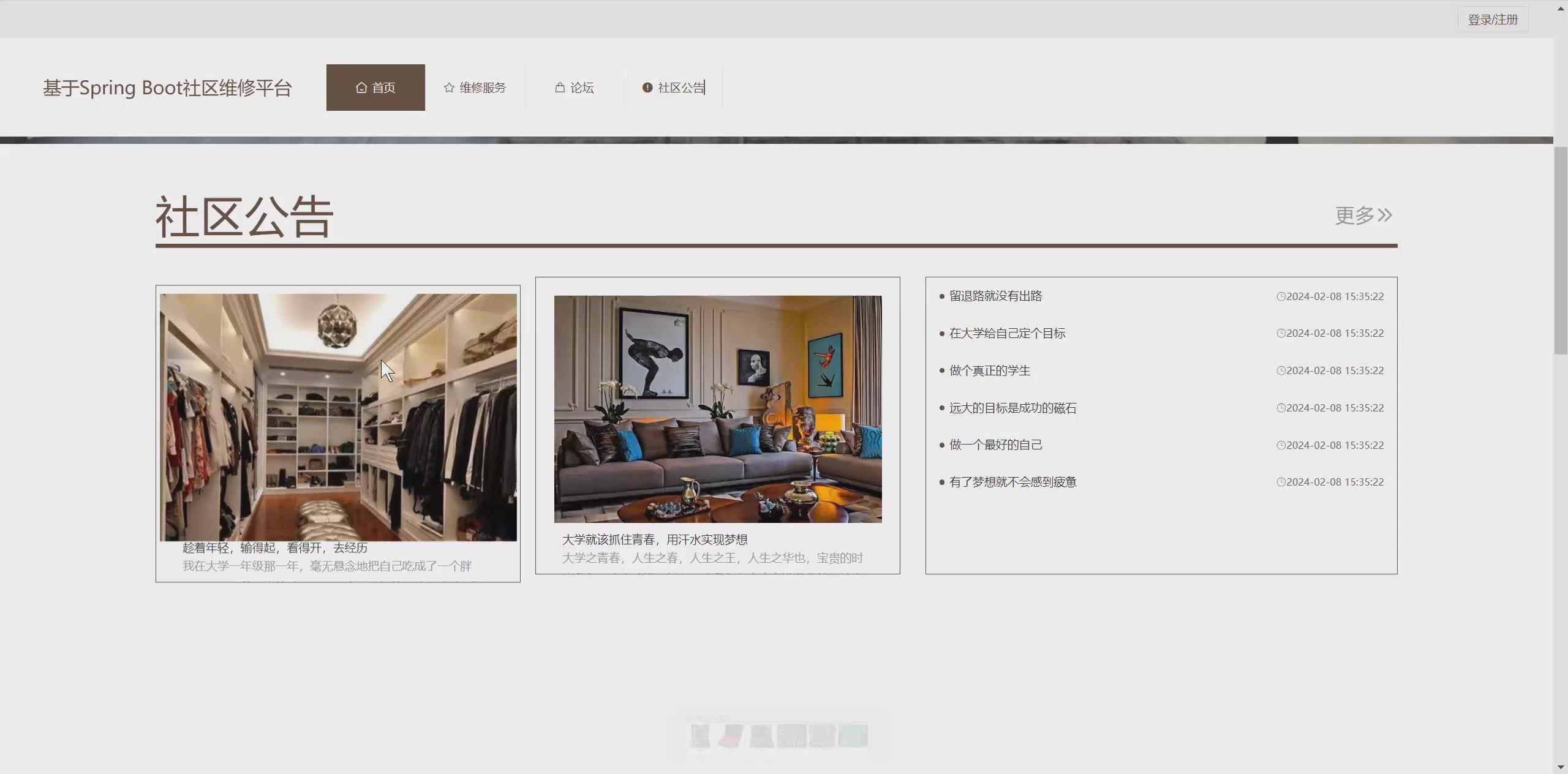The width and height of the screenshot is (1568, 774).
Task: Click title 趁着年轻，输得起，看得开，去经历
Action: tap(275, 547)
